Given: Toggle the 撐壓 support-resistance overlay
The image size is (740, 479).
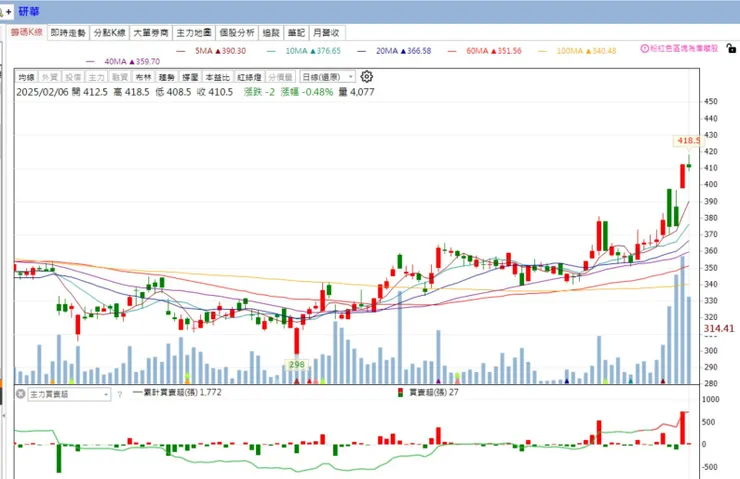Looking at the screenshot, I should click(x=190, y=77).
